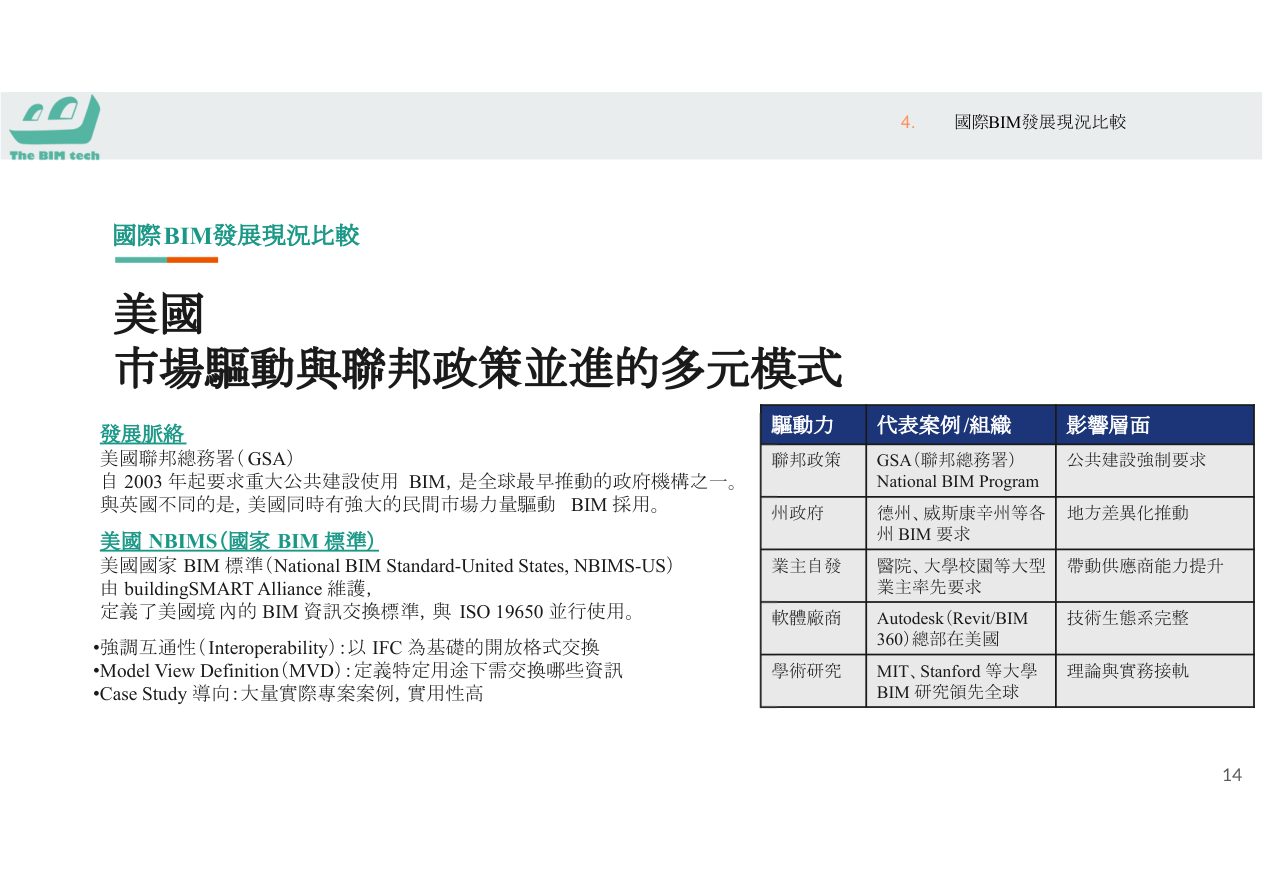The image size is (1263, 893).
Task: Click cell Autodesk(Revit/BIM 360)總部在美國
Action: [960, 628]
